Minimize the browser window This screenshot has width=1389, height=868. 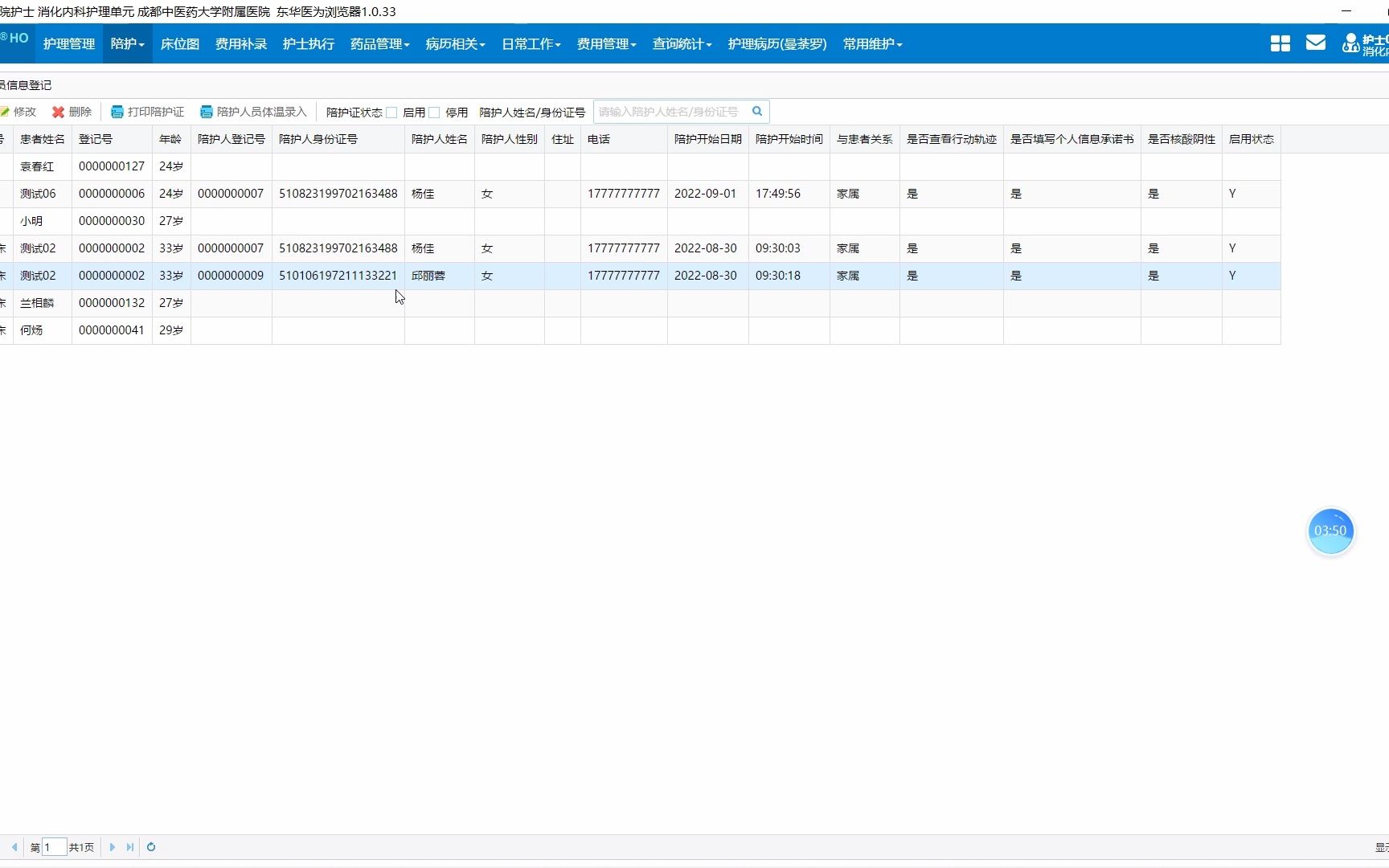[x=1346, y=11]
